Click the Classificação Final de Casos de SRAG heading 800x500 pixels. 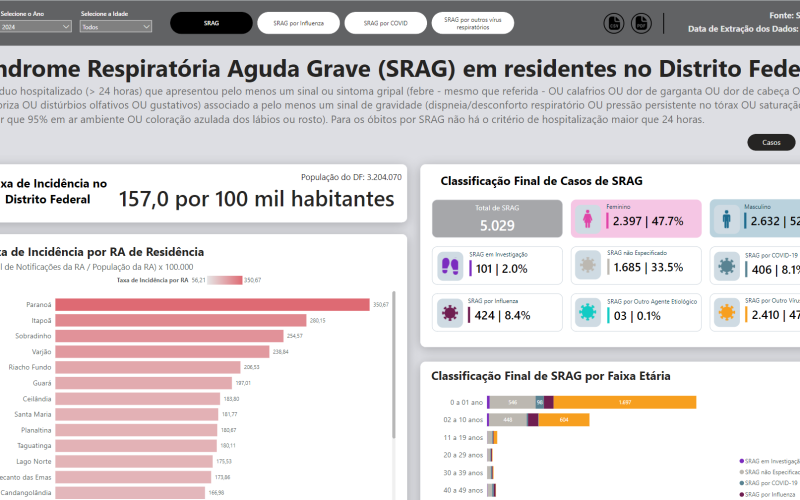(x=541, y=181)
